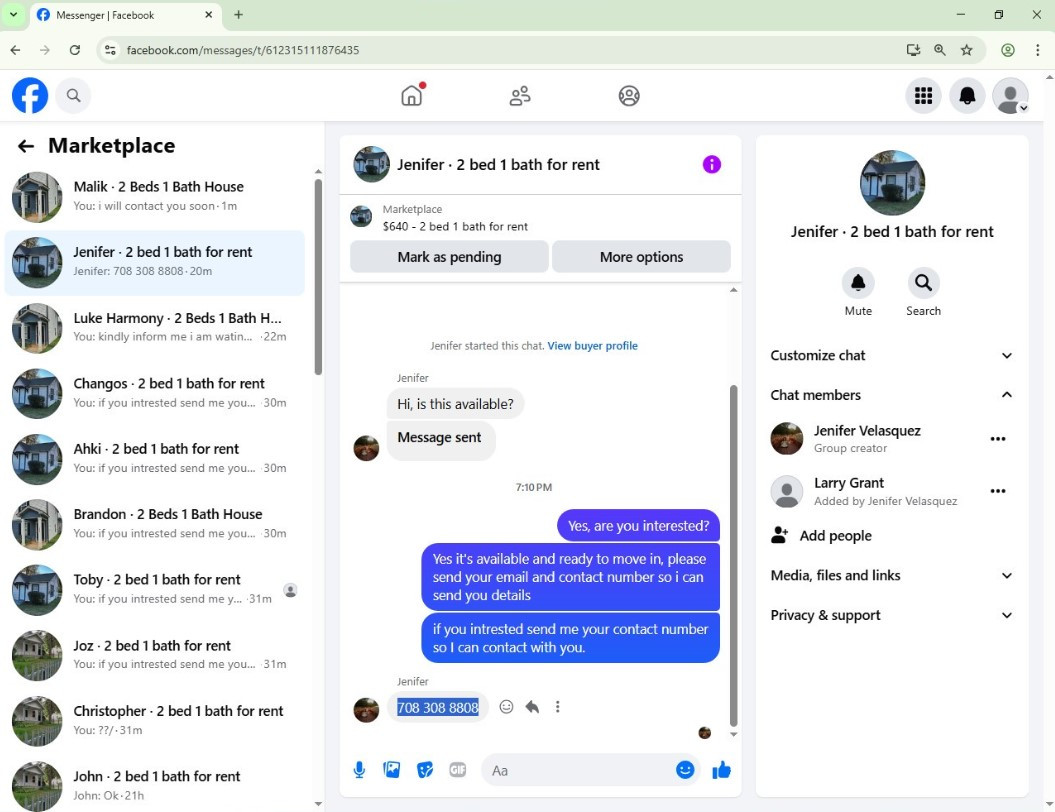This screenshot has width=1055, height=812.
Task: Open the Friends icon in top navigation
Action: click(x=519, y=96)
